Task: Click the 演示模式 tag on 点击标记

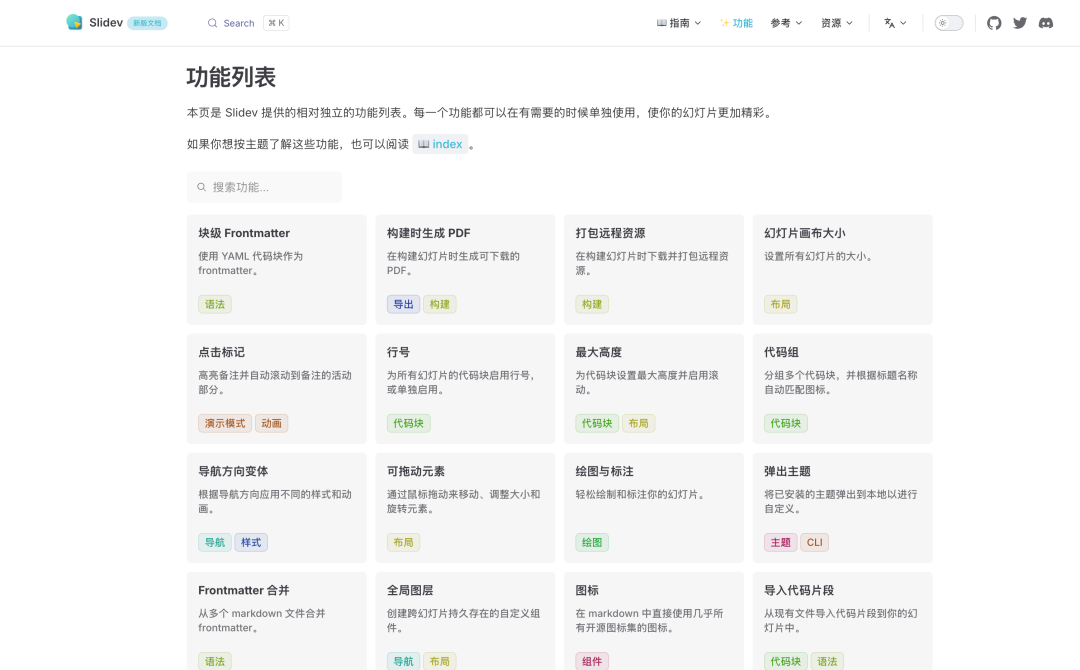Action: [x=225, y=423]
